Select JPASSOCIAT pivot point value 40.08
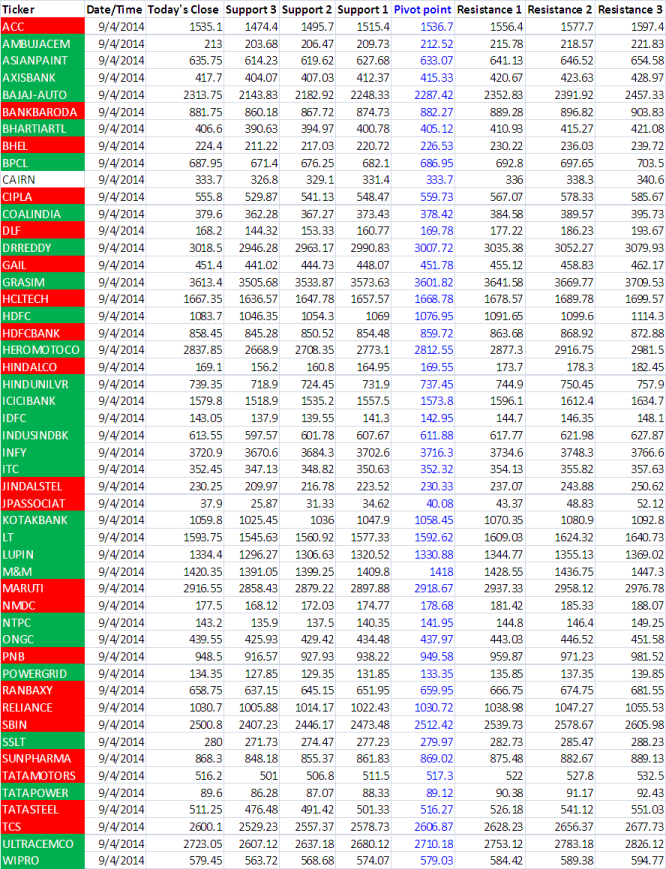666x869 pixels. pos(439,503)
